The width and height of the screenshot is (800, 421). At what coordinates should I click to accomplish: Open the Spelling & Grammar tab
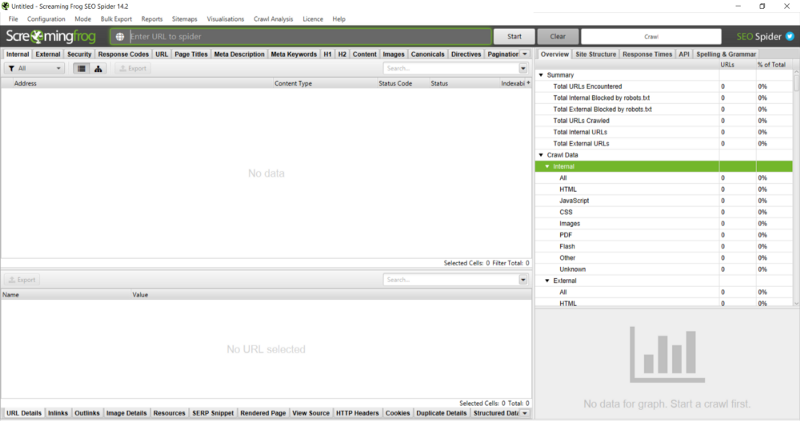pyautogui.click(x=726, y=54)
